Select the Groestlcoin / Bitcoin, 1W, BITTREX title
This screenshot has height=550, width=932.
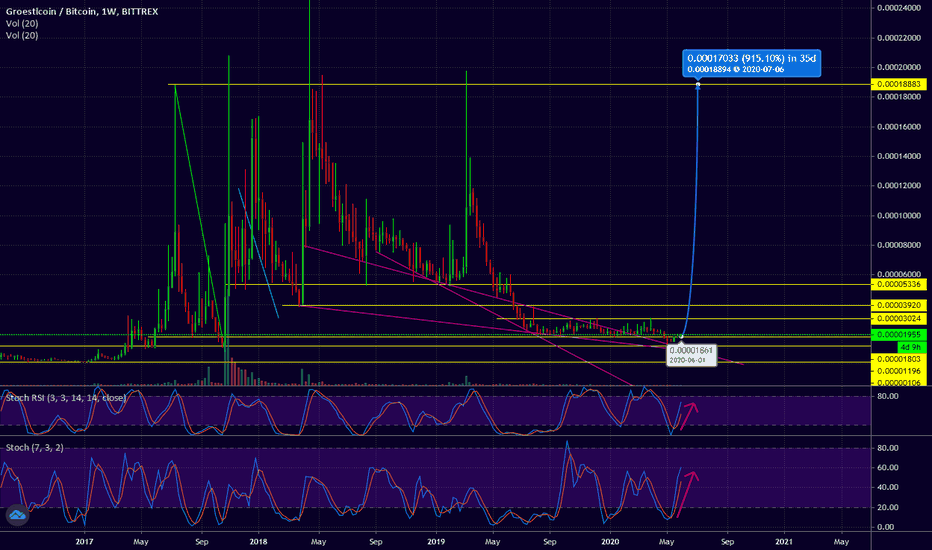tap(82, 12)
